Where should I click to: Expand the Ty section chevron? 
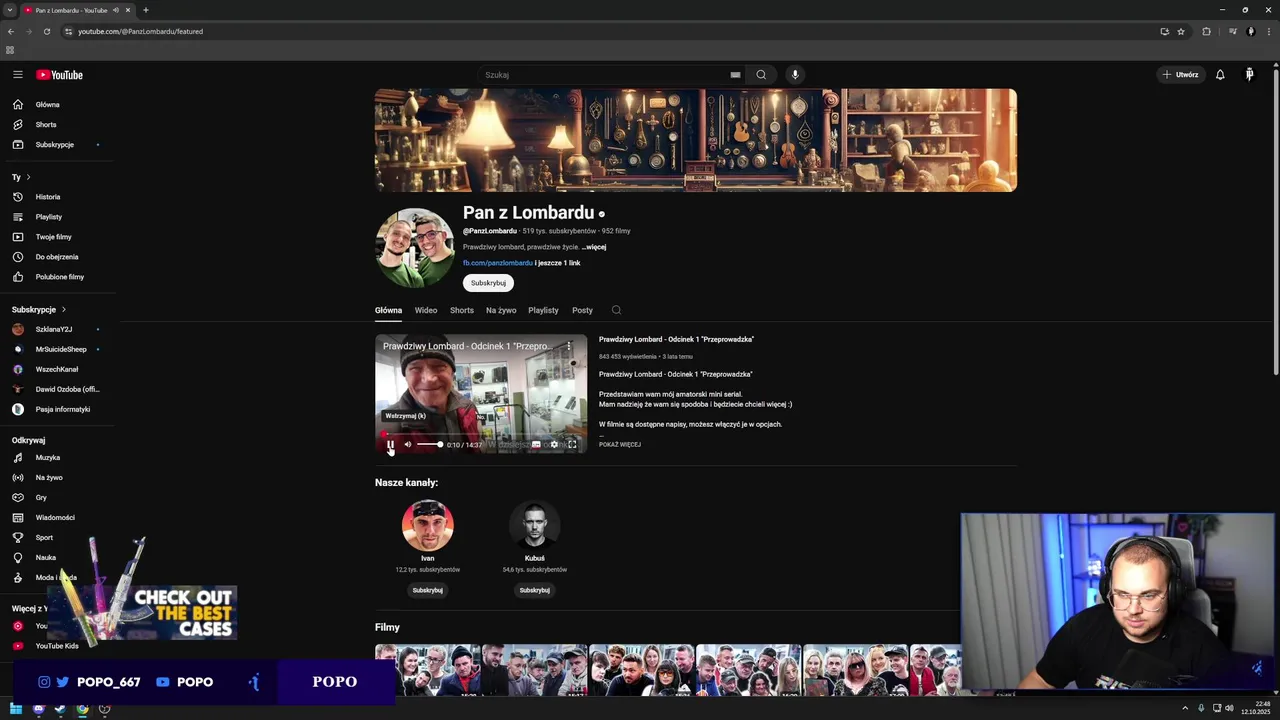click(28, 177)
